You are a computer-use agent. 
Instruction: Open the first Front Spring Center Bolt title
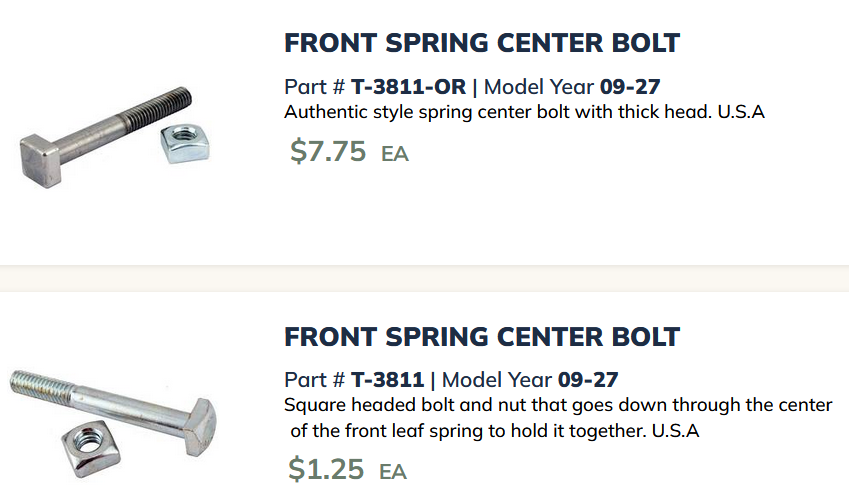click(x=482, y=44)
